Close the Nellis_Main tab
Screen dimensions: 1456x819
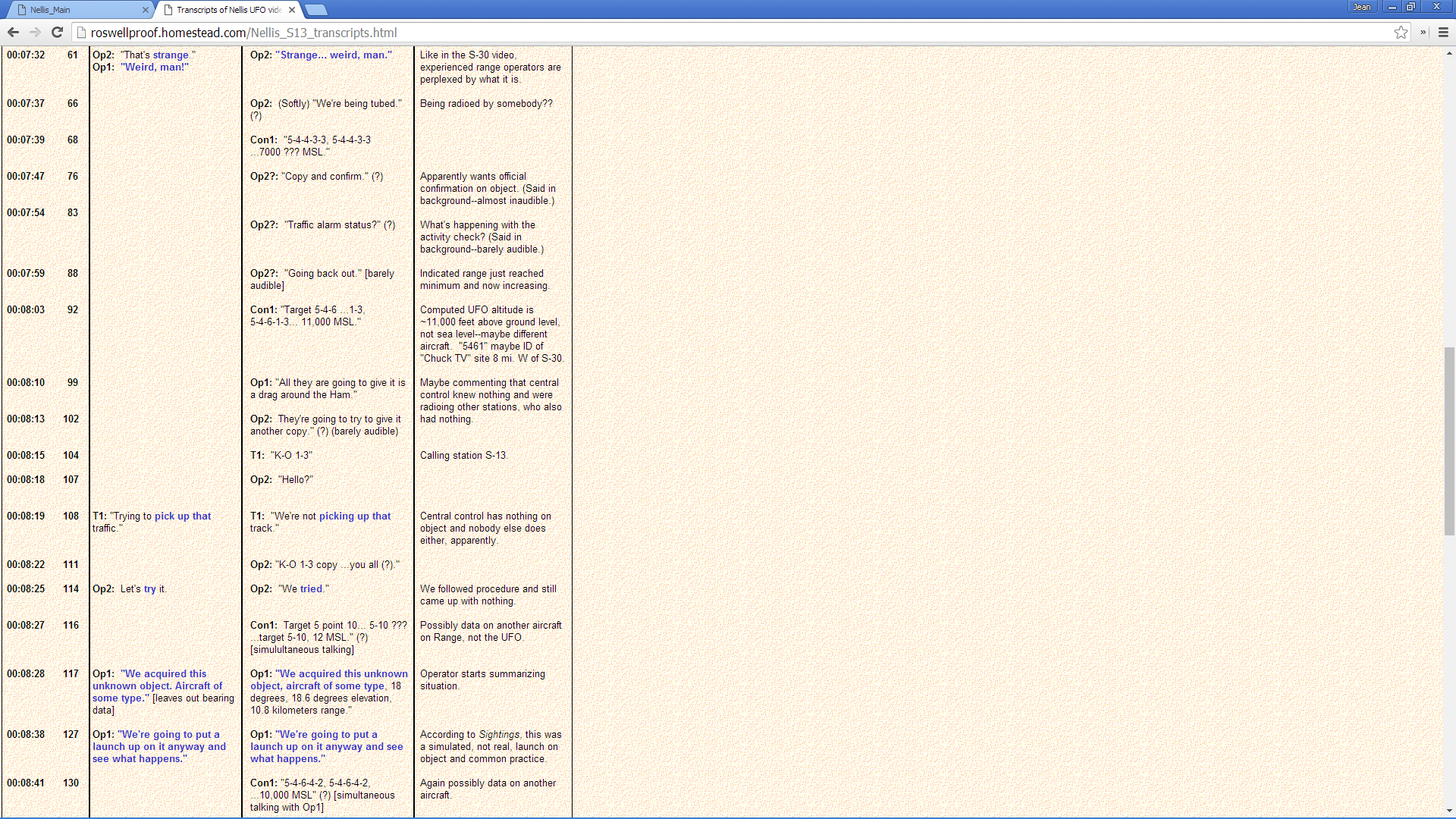146,10
